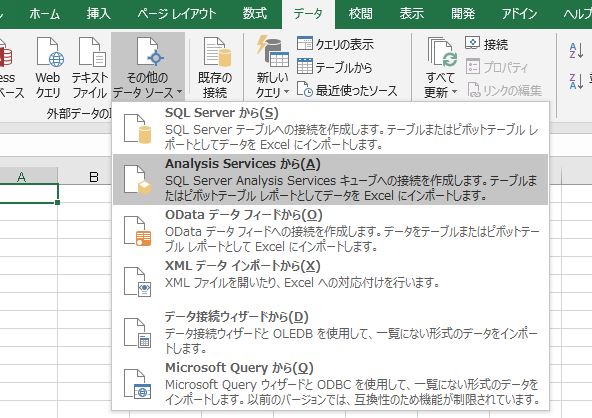Choose Microsoft Query から(Q) item
Screen dimensions: 592x418
click(x=330, y=383)
